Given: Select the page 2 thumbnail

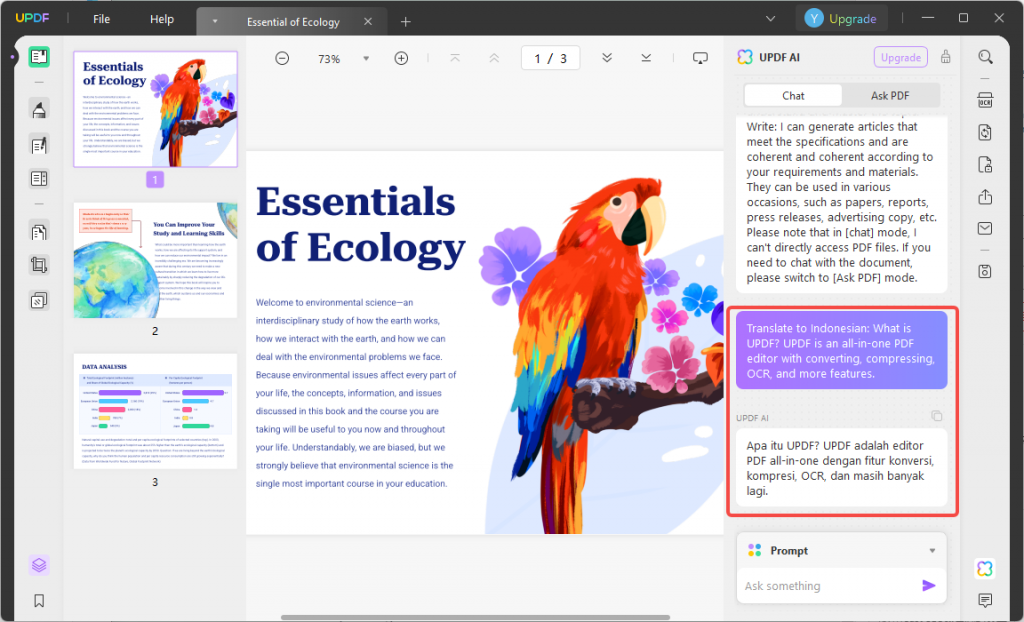Looking at the screenshot, I should pos(154,259).
